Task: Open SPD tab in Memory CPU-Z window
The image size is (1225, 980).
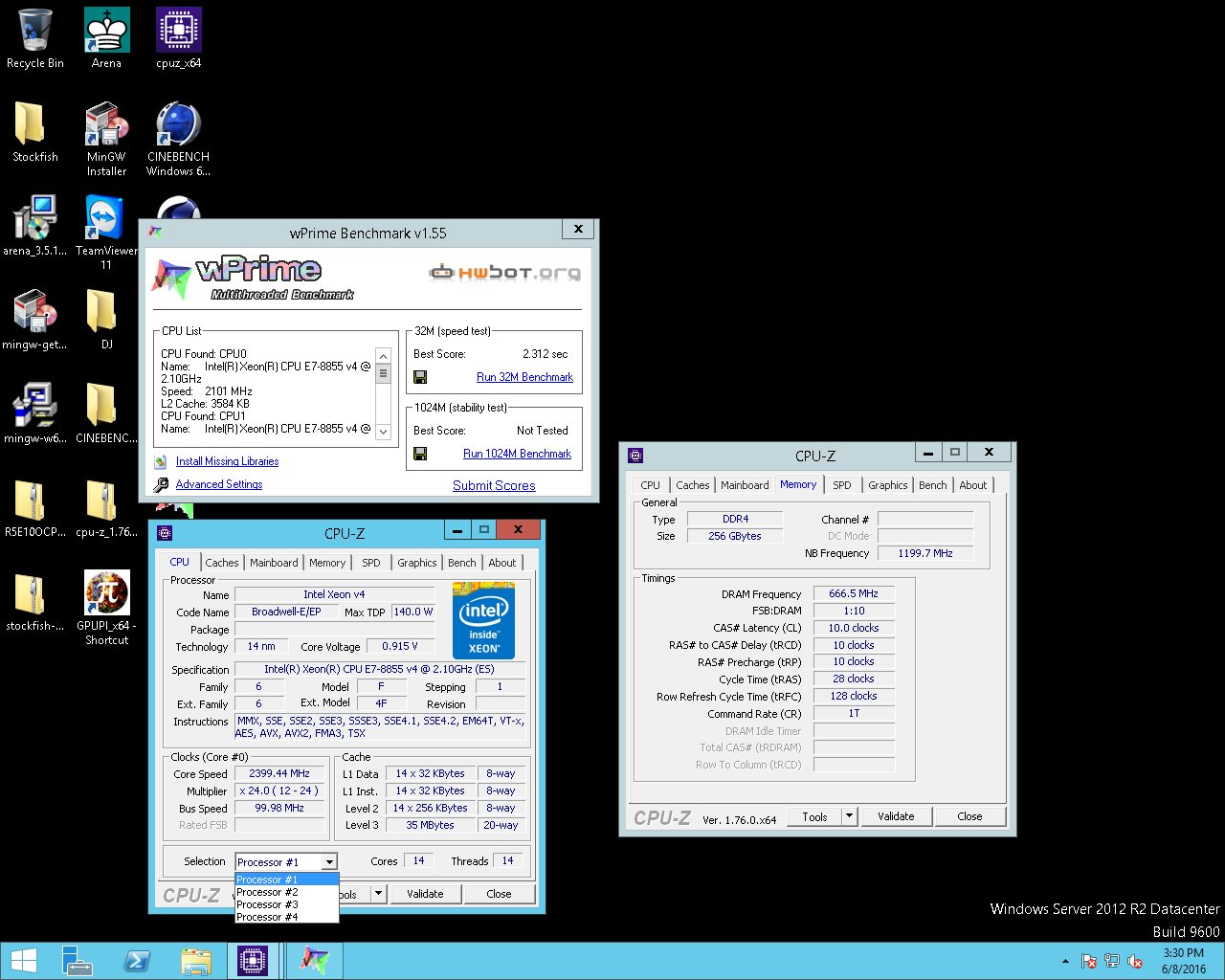Action: [841, 485]
